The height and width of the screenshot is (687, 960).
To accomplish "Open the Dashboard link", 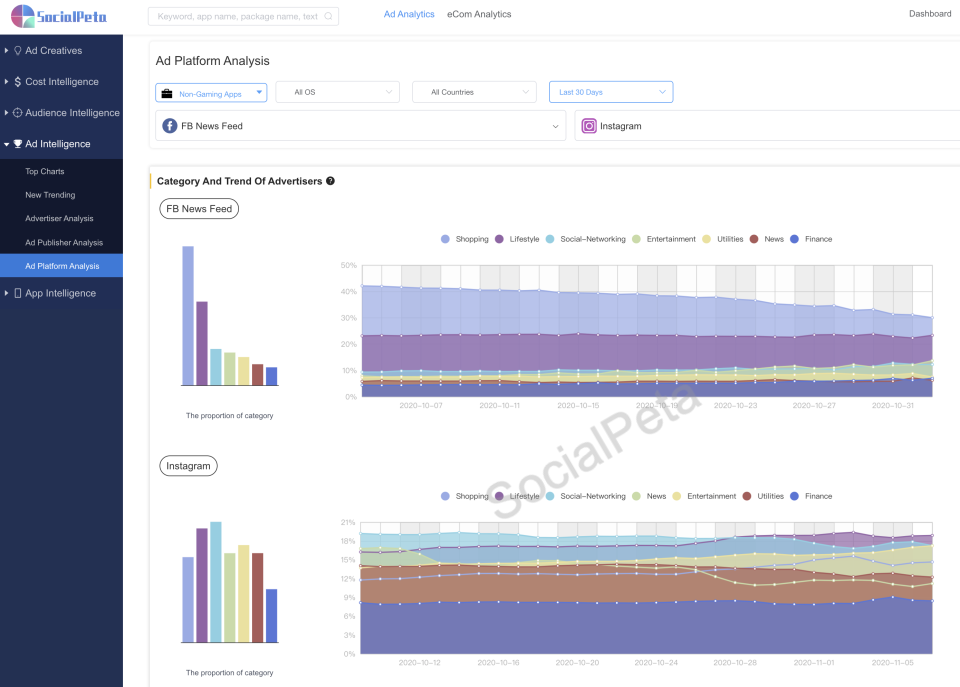I will pos(930,13).
